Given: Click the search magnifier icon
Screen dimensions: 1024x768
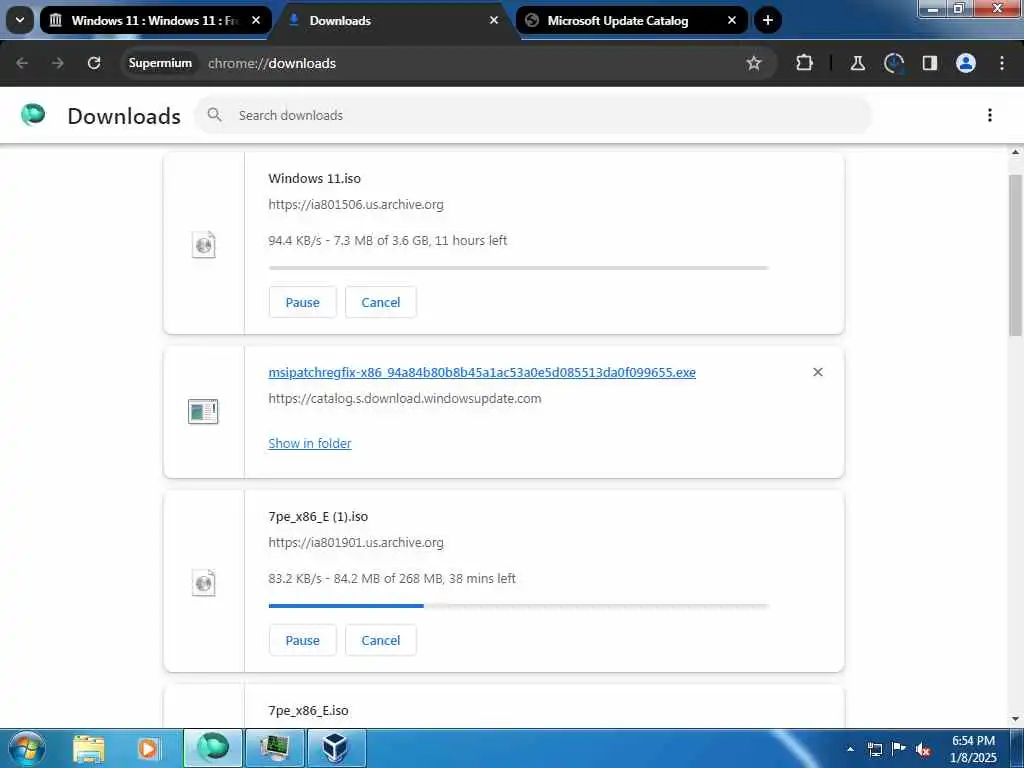Looking at the screenshot, I should [x=214, y=115].
